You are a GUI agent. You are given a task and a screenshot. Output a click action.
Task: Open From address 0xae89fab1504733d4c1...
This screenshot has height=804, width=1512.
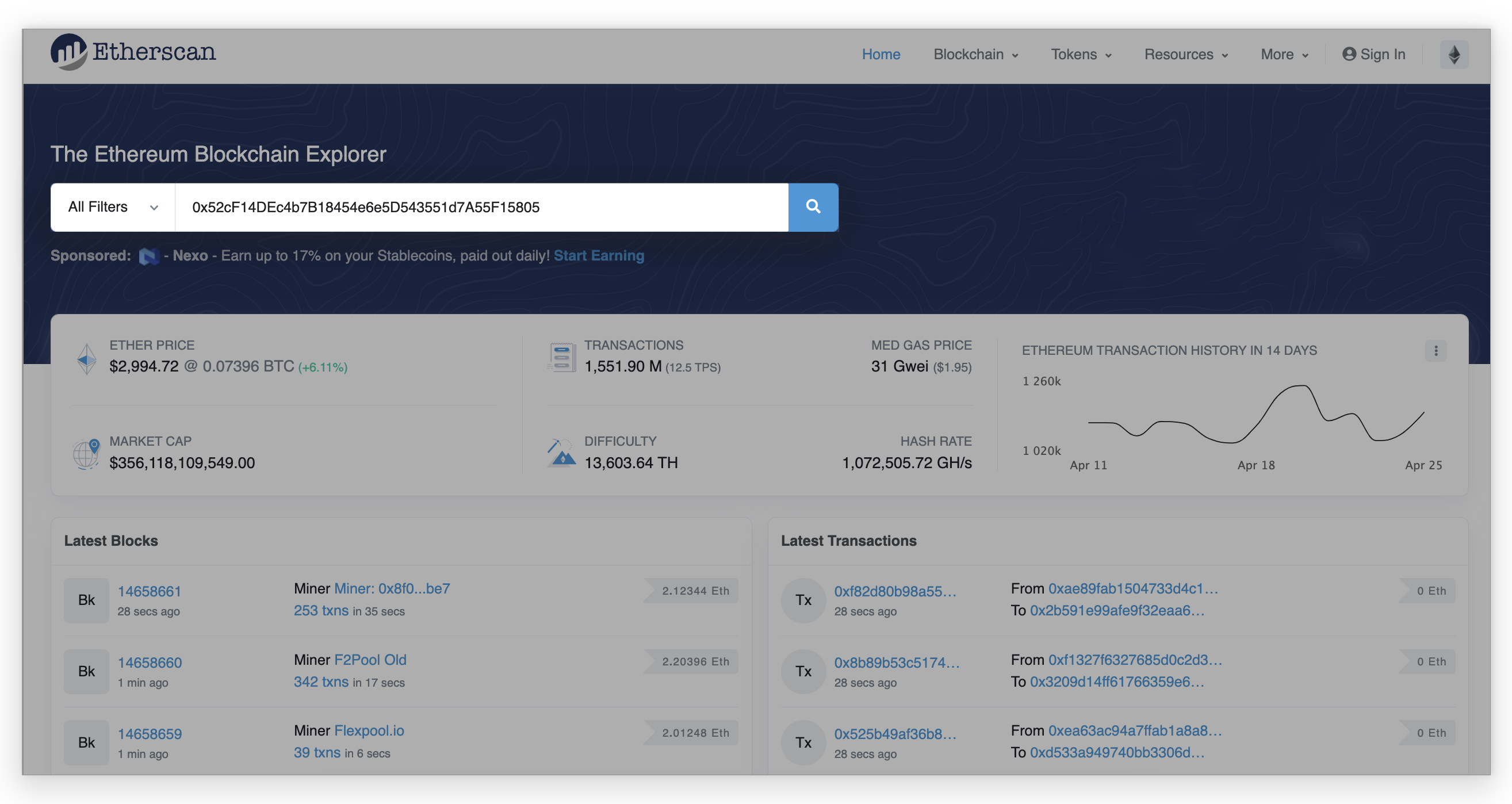tap(1133, 588)
